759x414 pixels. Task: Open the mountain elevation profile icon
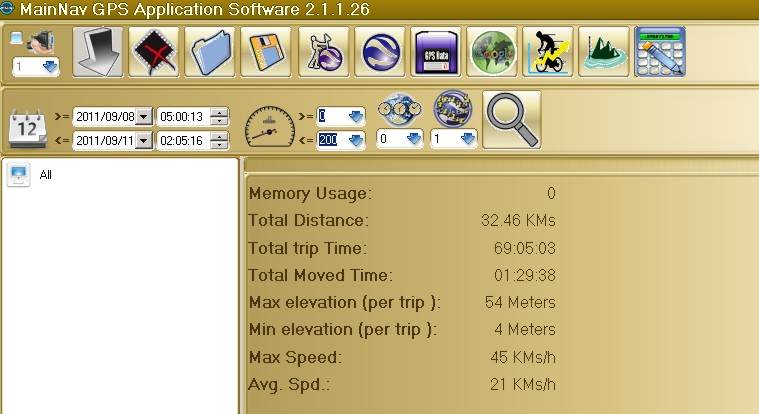[x=604, y=52]
